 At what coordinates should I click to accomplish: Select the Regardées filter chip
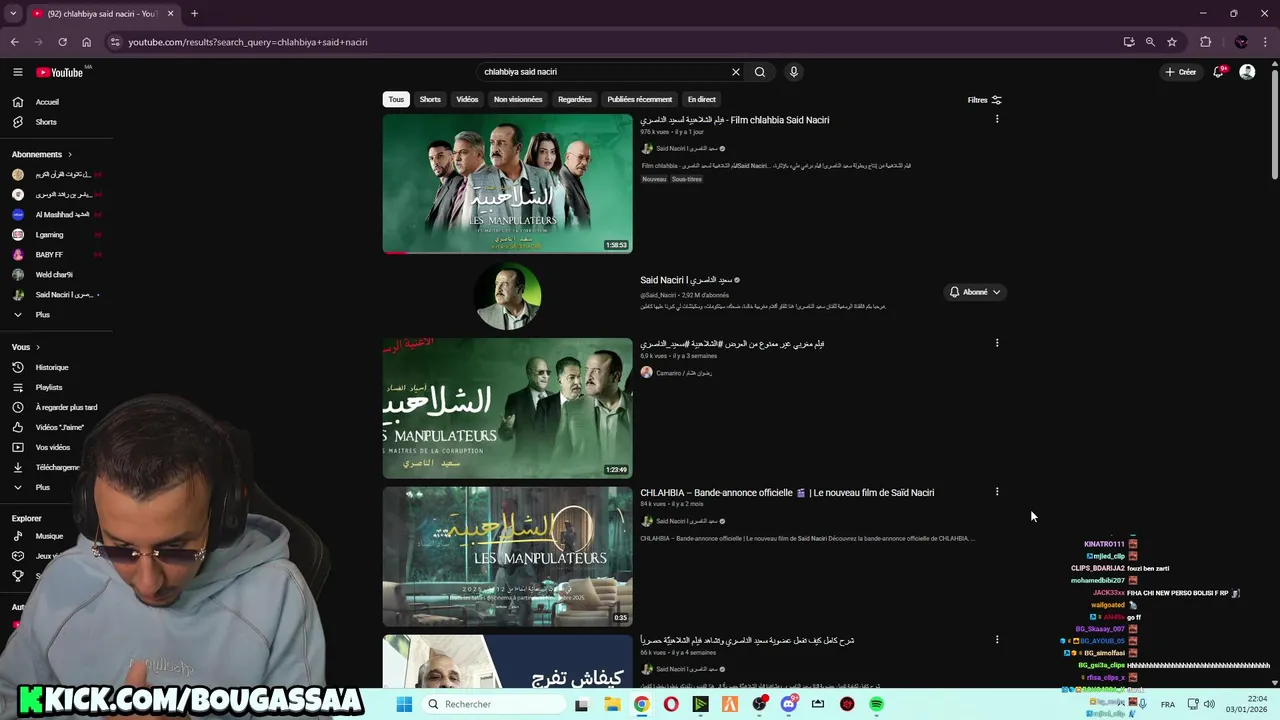pyautogui.click(x=575, y=99)
